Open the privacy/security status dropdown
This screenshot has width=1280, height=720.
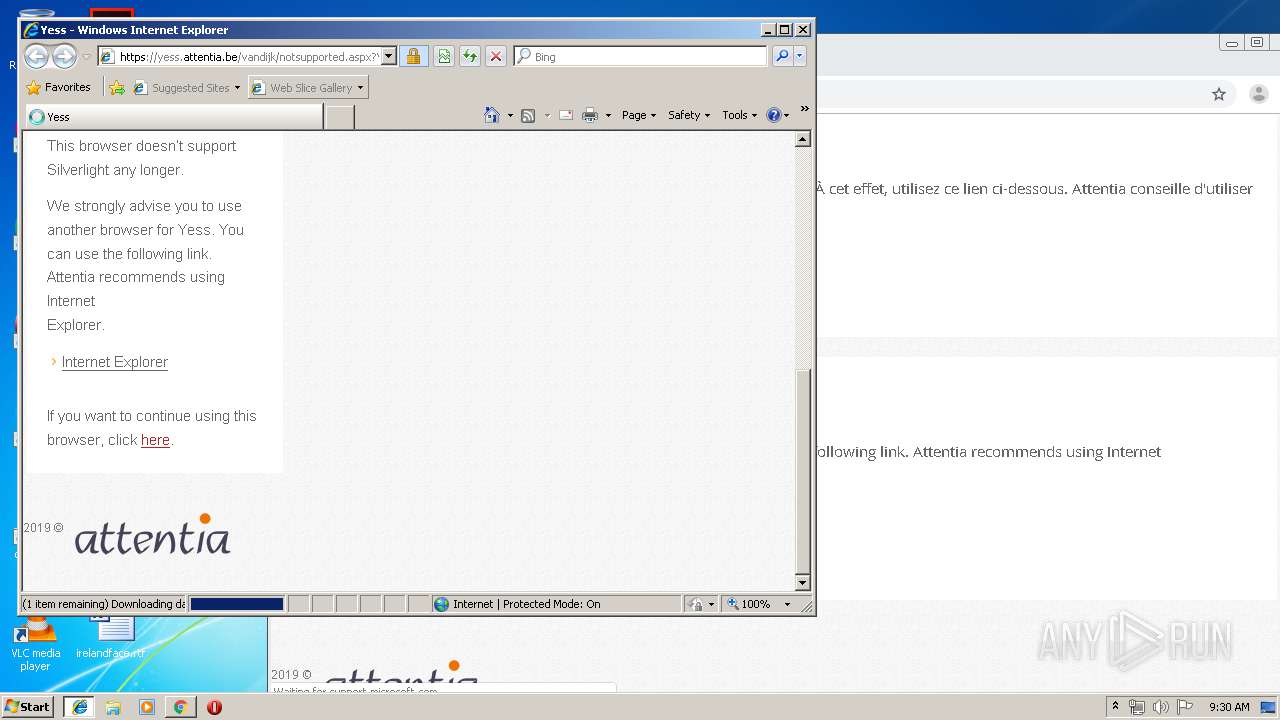click(x=701, y=604)
